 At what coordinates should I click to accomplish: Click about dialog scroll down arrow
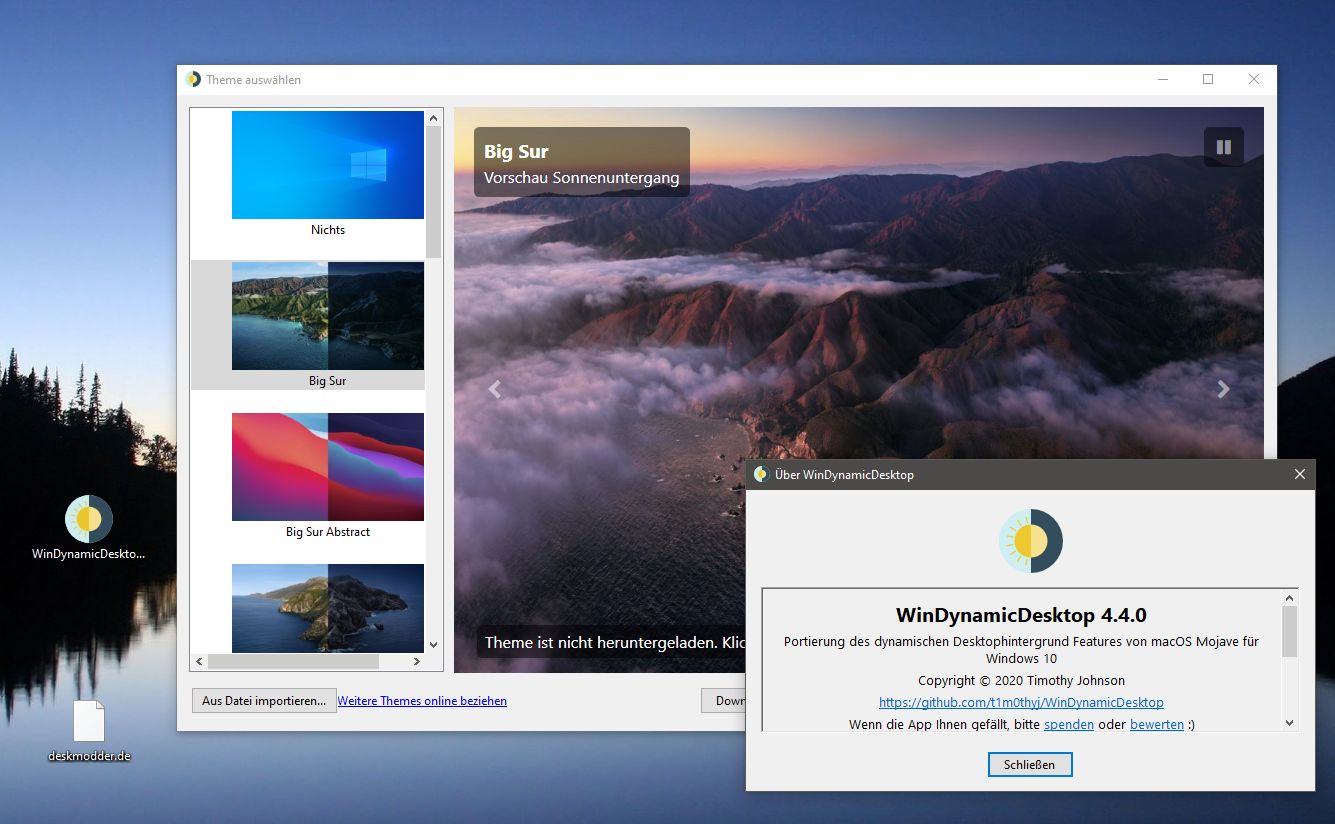pyautogui.click(x=1289, y=723)
